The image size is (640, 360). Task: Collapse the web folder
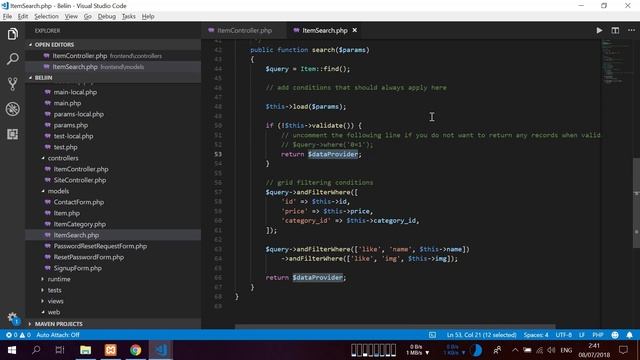coord(54,312)
